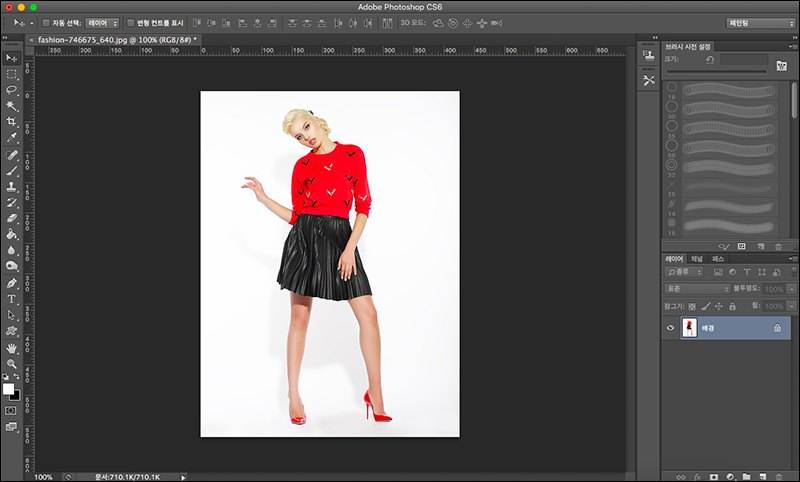Enable the 변형 컨트롤 표시 checkbox
This screenshot has height=482, width=800.
[x=130, y=22]
